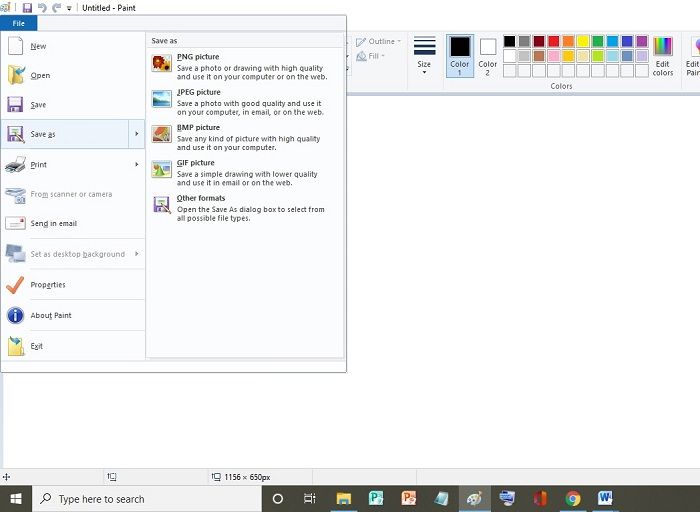Viewport: 700px width, 512px height.
Task: Choose Open from the File menu
Action: pyautogui.click(x=73, y=75)
